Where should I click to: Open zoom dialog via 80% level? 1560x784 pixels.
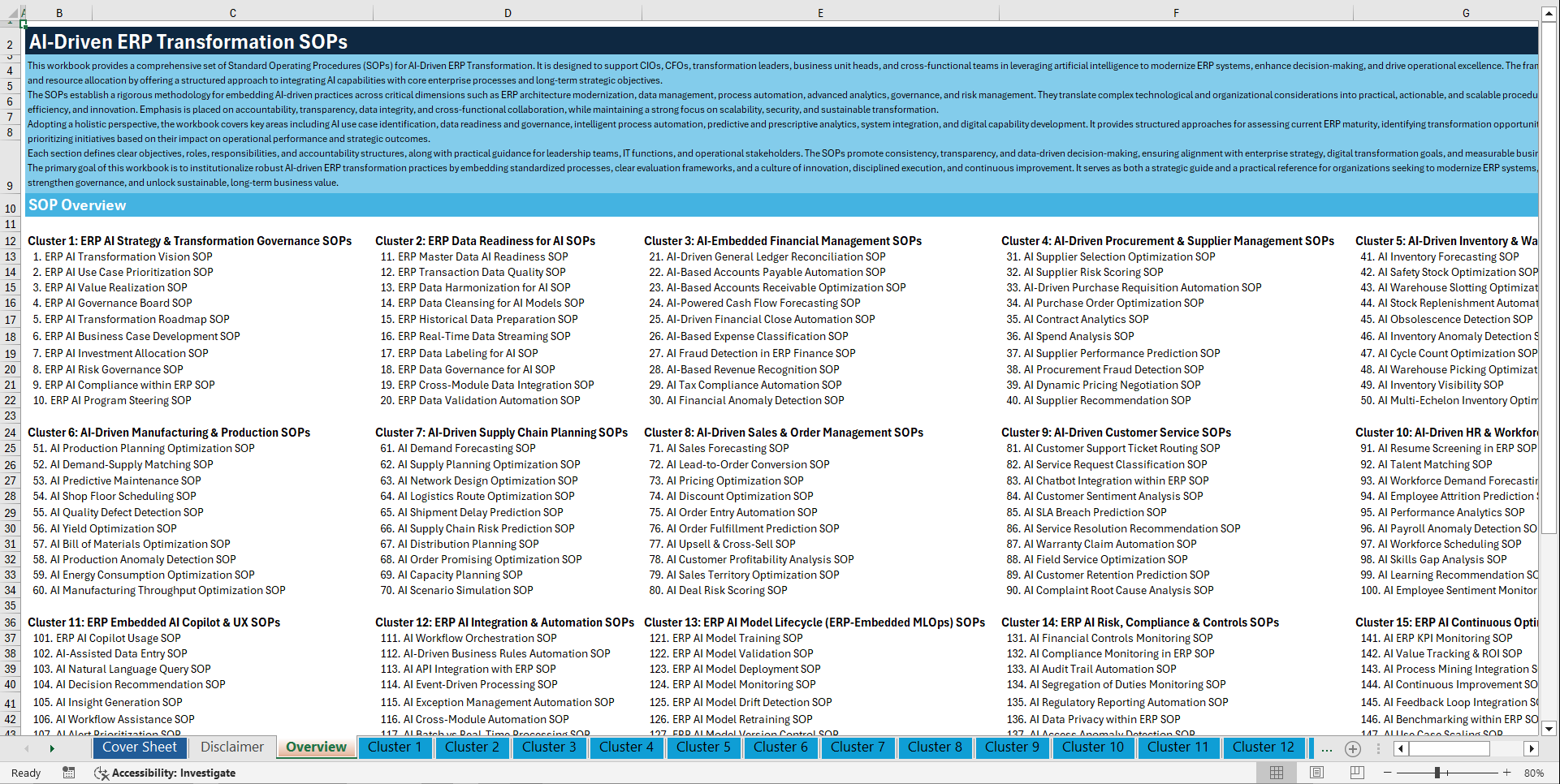point(1534,773)
